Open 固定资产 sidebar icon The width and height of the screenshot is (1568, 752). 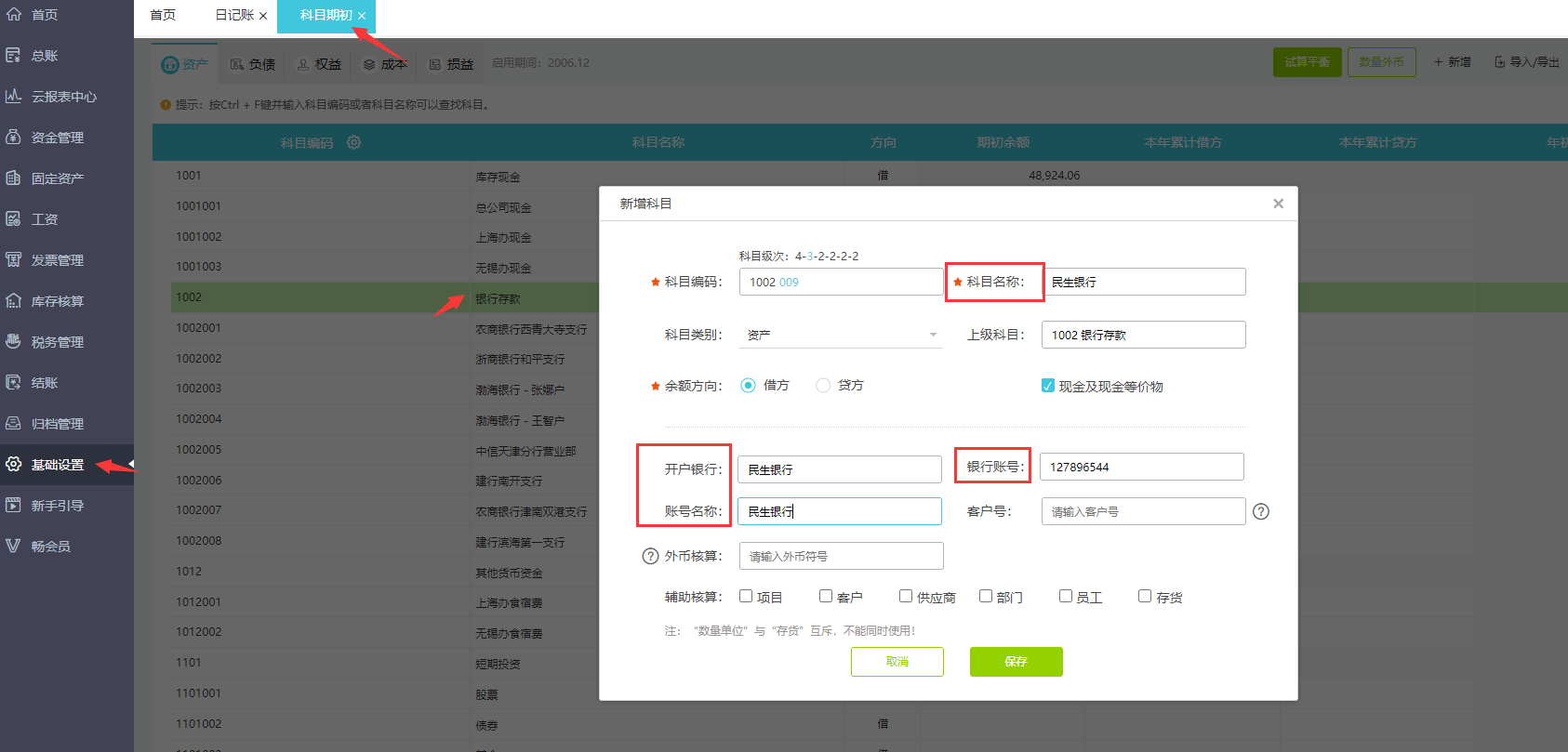pyautogui.click(x=13, y=178)
